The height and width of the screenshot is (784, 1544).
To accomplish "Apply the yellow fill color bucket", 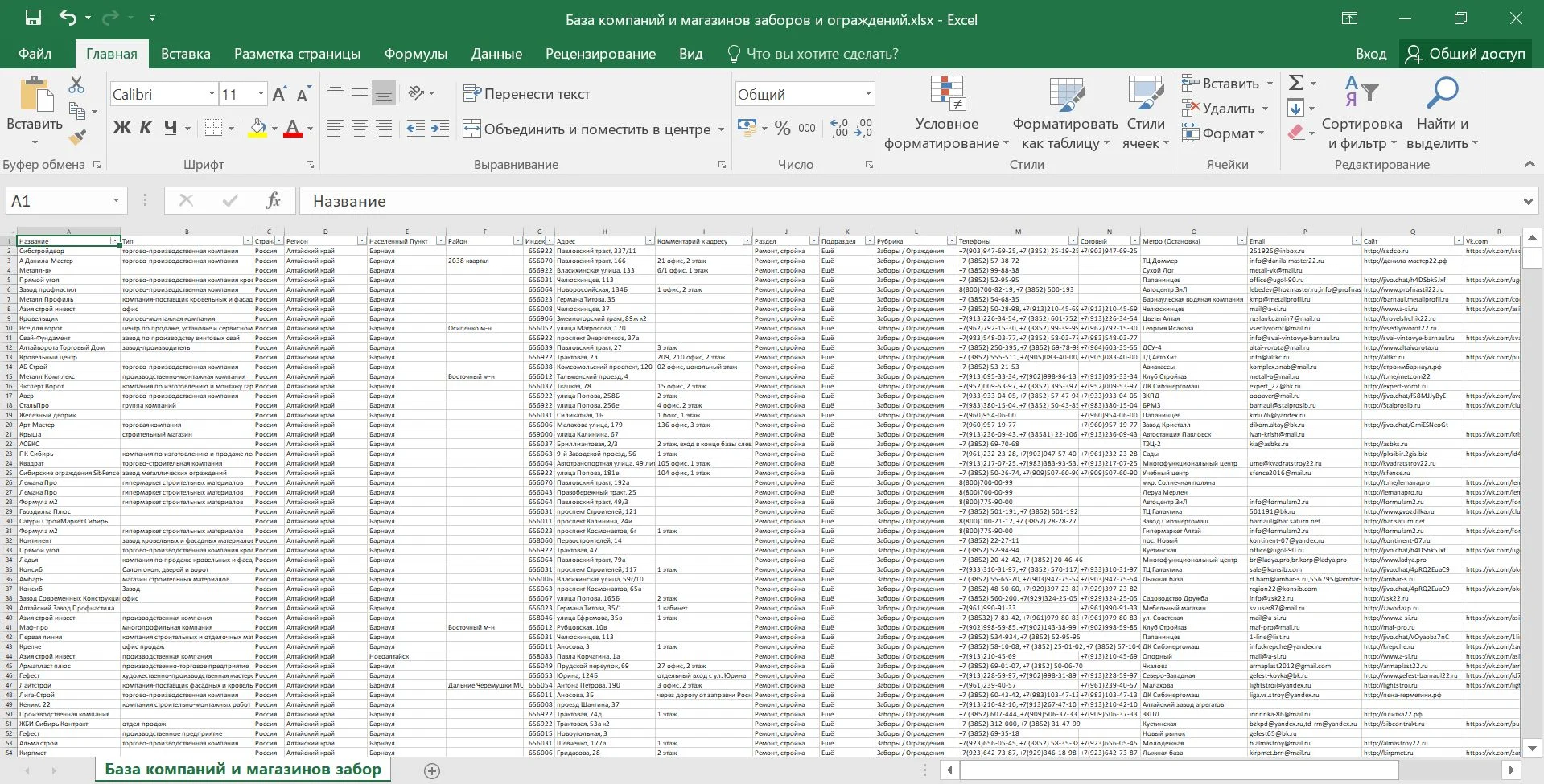I will click(x=257, y=128).
